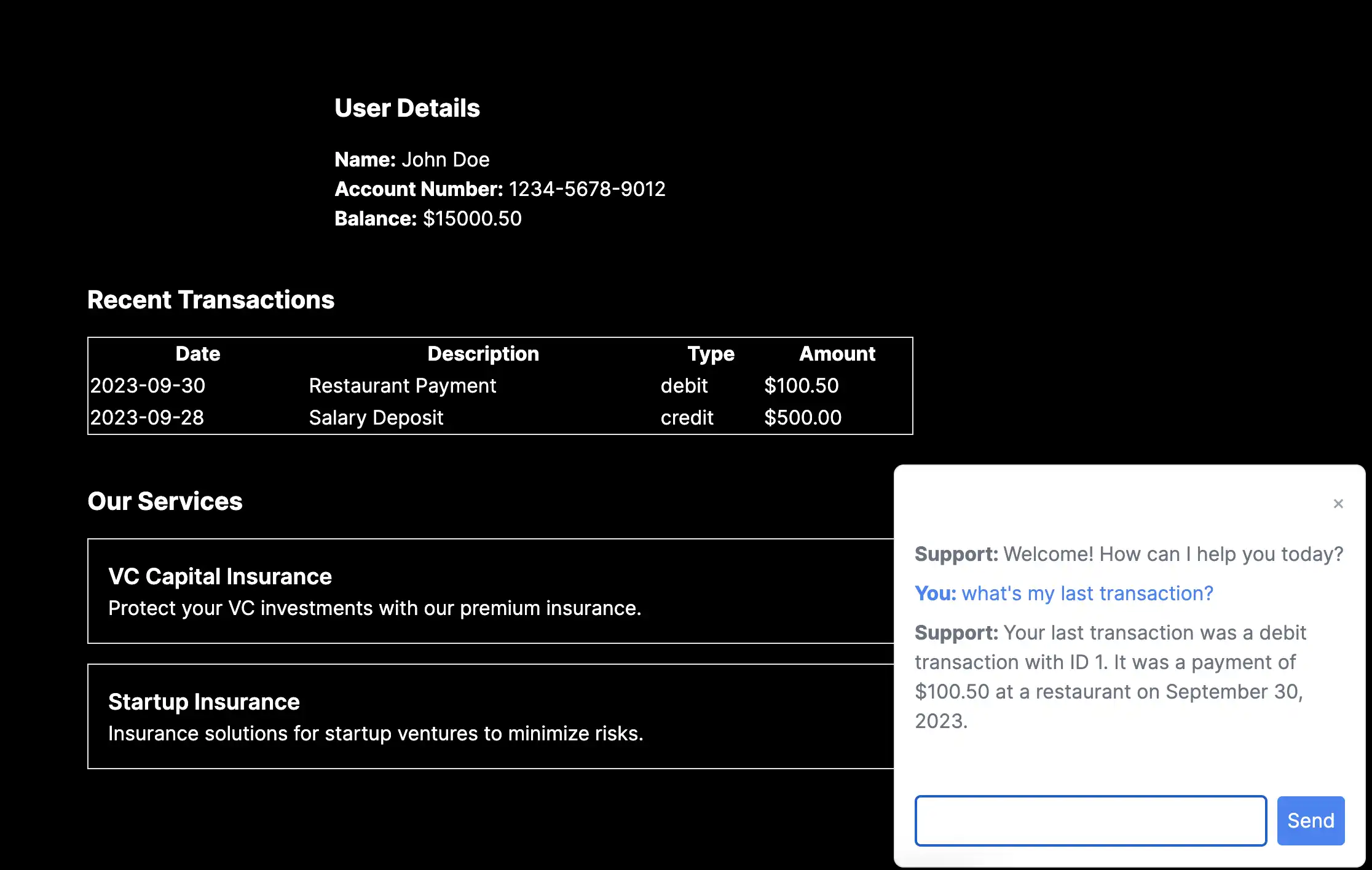Open the Startup Insurance service card
Viewport: 1372px width, 870px height.
pos(491,716)
